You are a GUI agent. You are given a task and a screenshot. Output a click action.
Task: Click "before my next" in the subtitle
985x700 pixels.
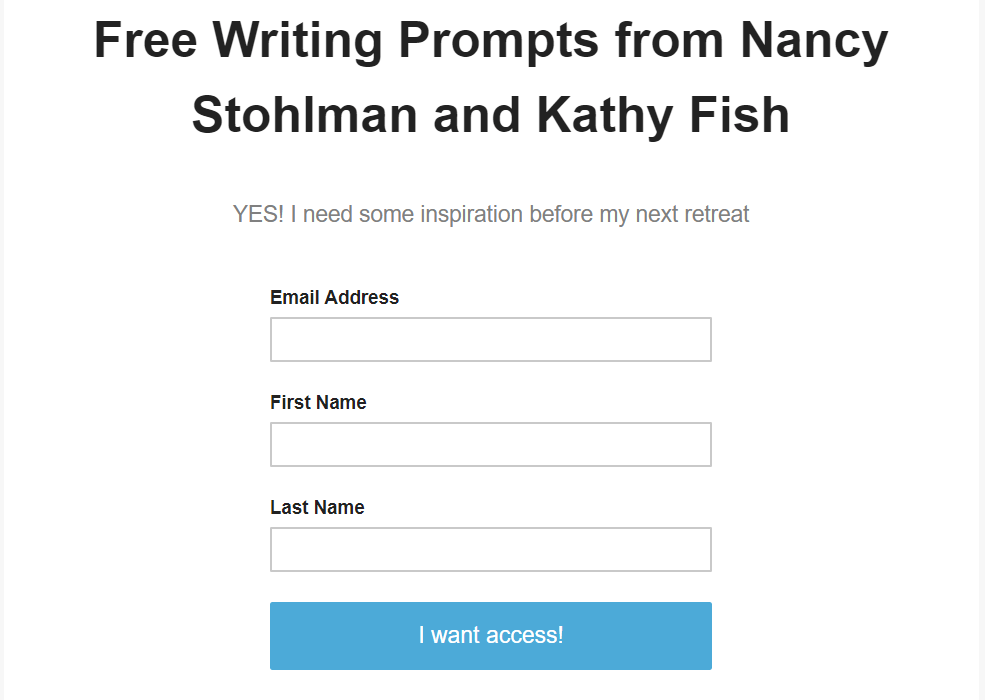coord(603,214)
